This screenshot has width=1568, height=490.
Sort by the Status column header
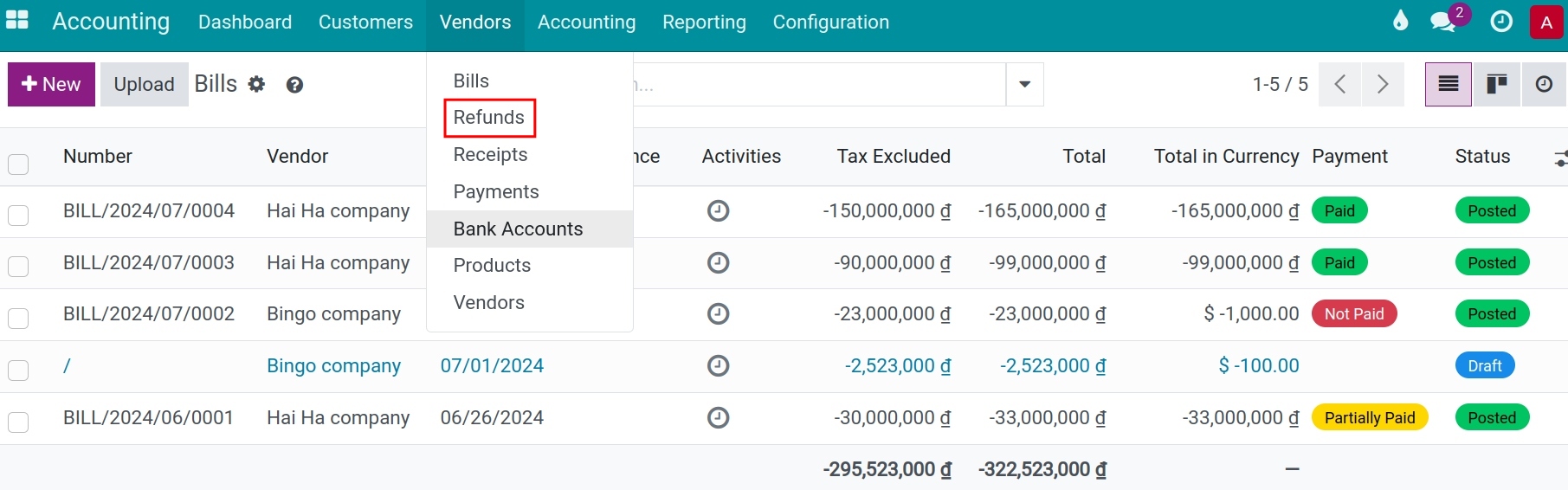(1482, 157)
